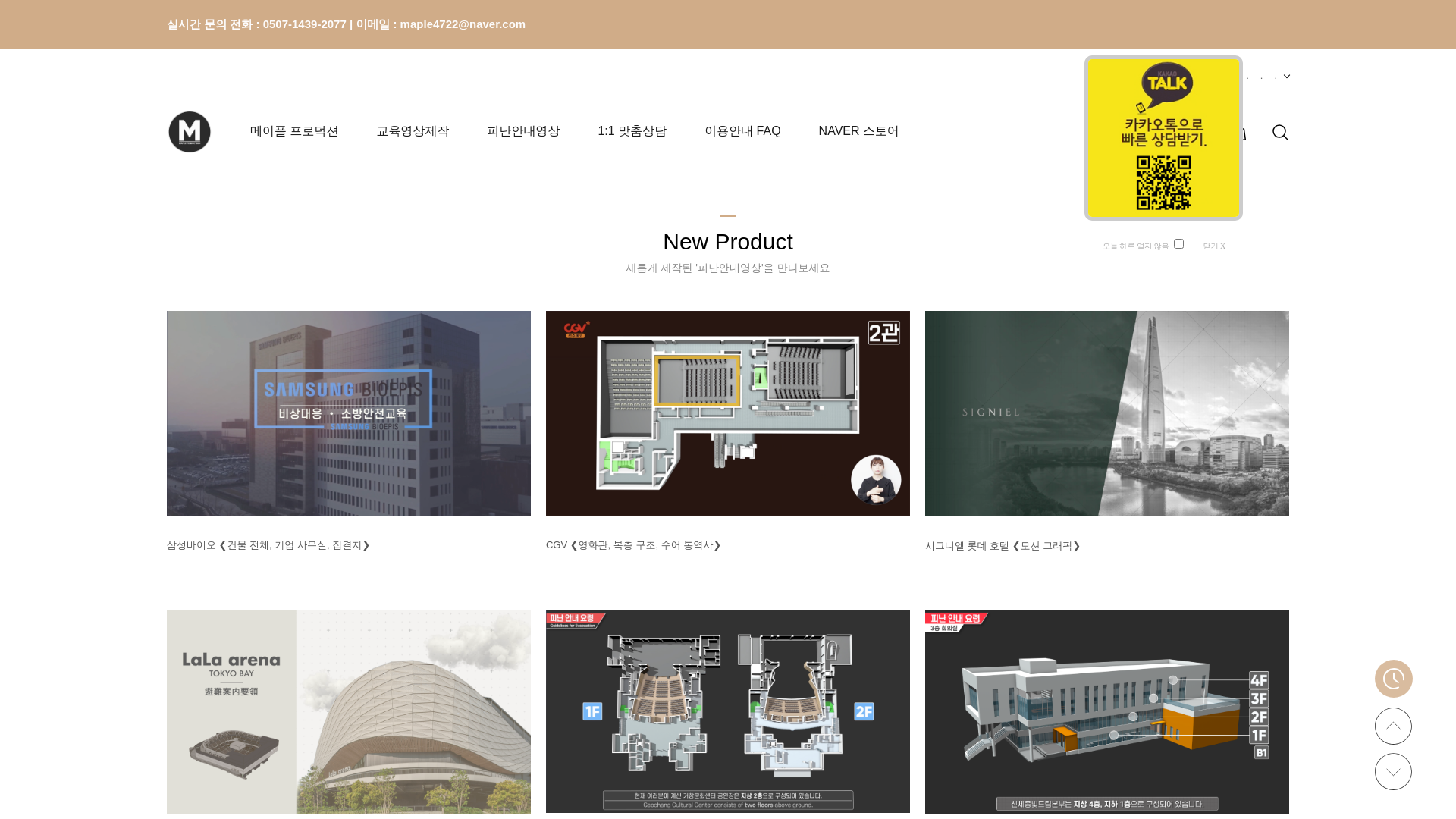Expand the top-right chevron dropdown
This screenshot has width=1456, height=819.
[x=1287, y=77]
